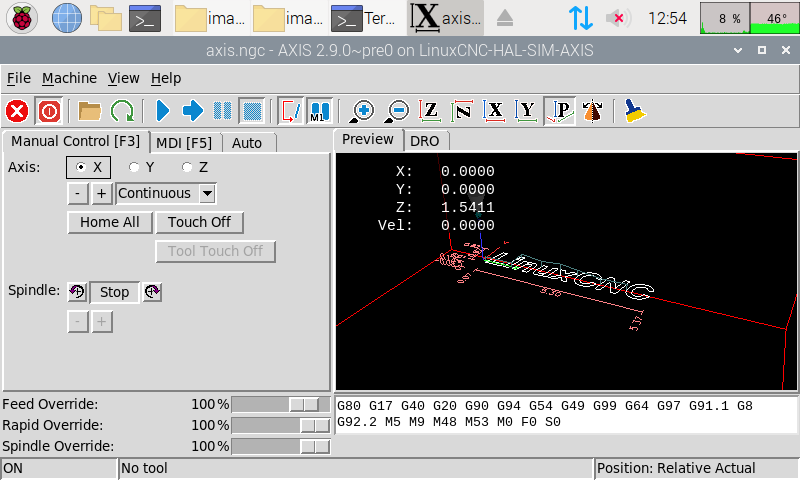Adjust Spindle Override slider
The width and height of the screenshot is (800, 480).
[x=281, y=446]
